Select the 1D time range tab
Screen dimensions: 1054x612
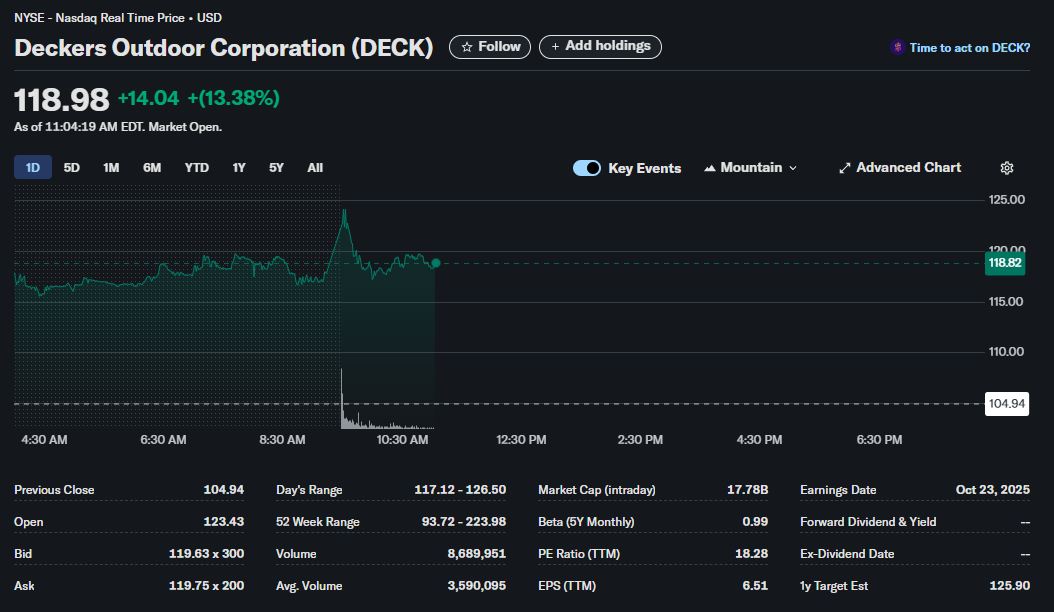pos(33,167)
